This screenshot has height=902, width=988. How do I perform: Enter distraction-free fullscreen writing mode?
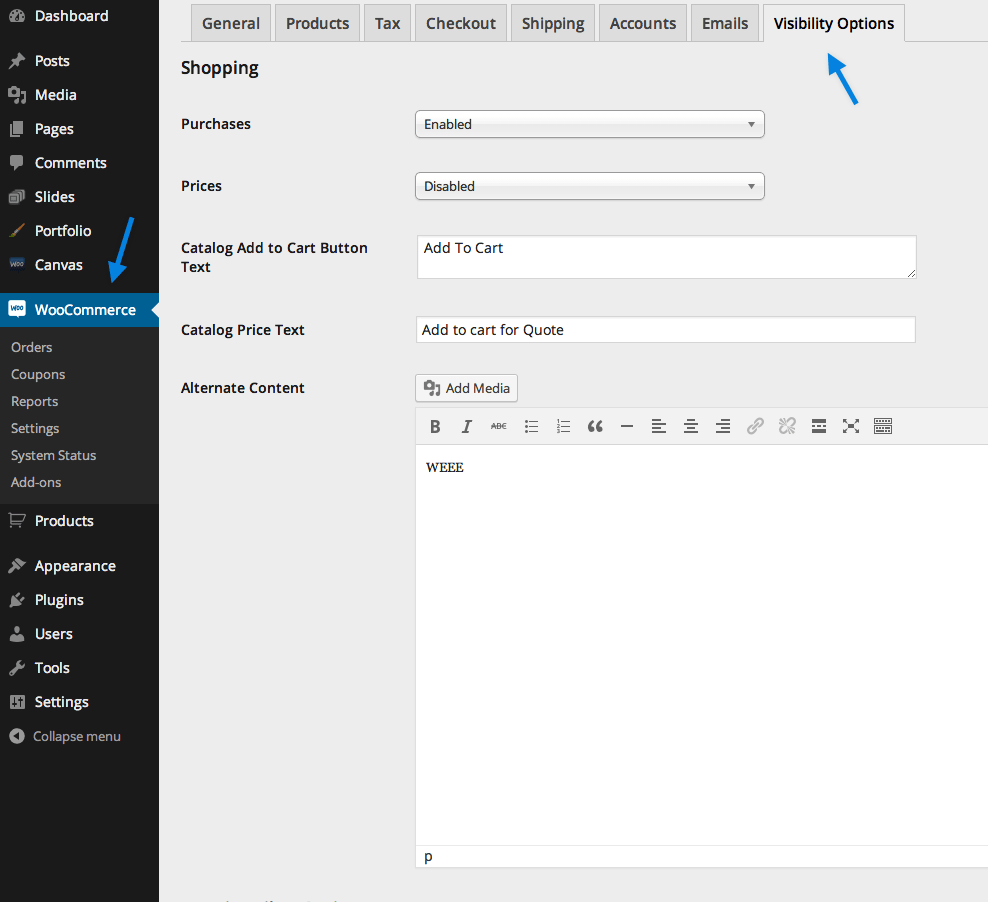pyautogui.click(x=851, y=426)
